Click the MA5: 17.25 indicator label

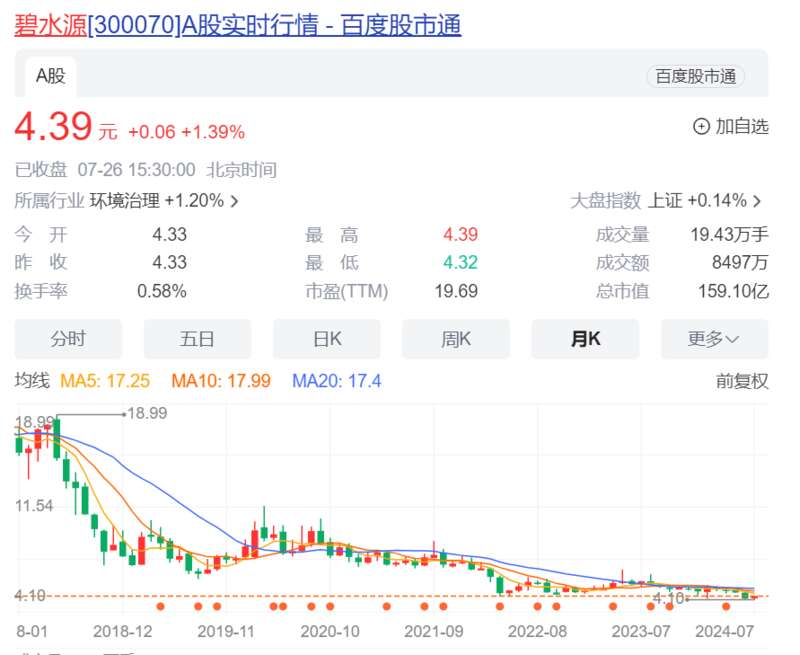coord(105,381)
